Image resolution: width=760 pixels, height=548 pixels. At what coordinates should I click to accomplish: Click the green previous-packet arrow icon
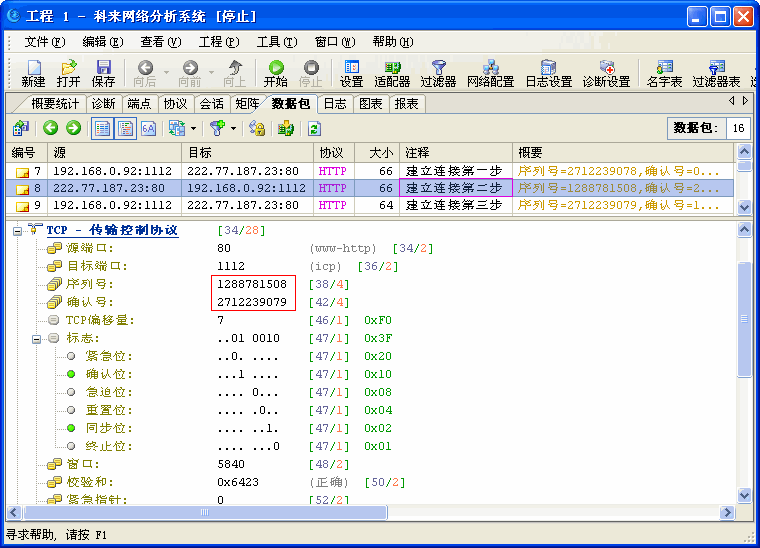pos(50,128)
